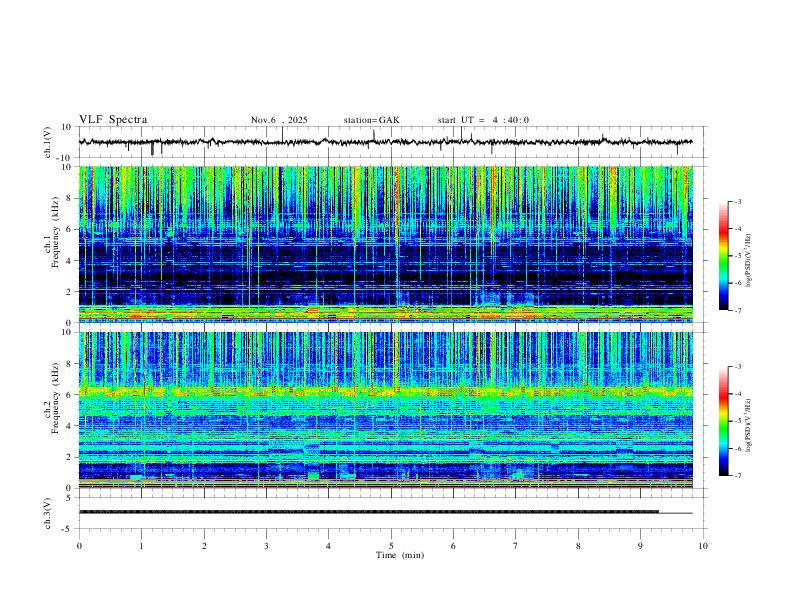
Task: Click the ch.3 voltage trace band
Action: click(386, 512)
